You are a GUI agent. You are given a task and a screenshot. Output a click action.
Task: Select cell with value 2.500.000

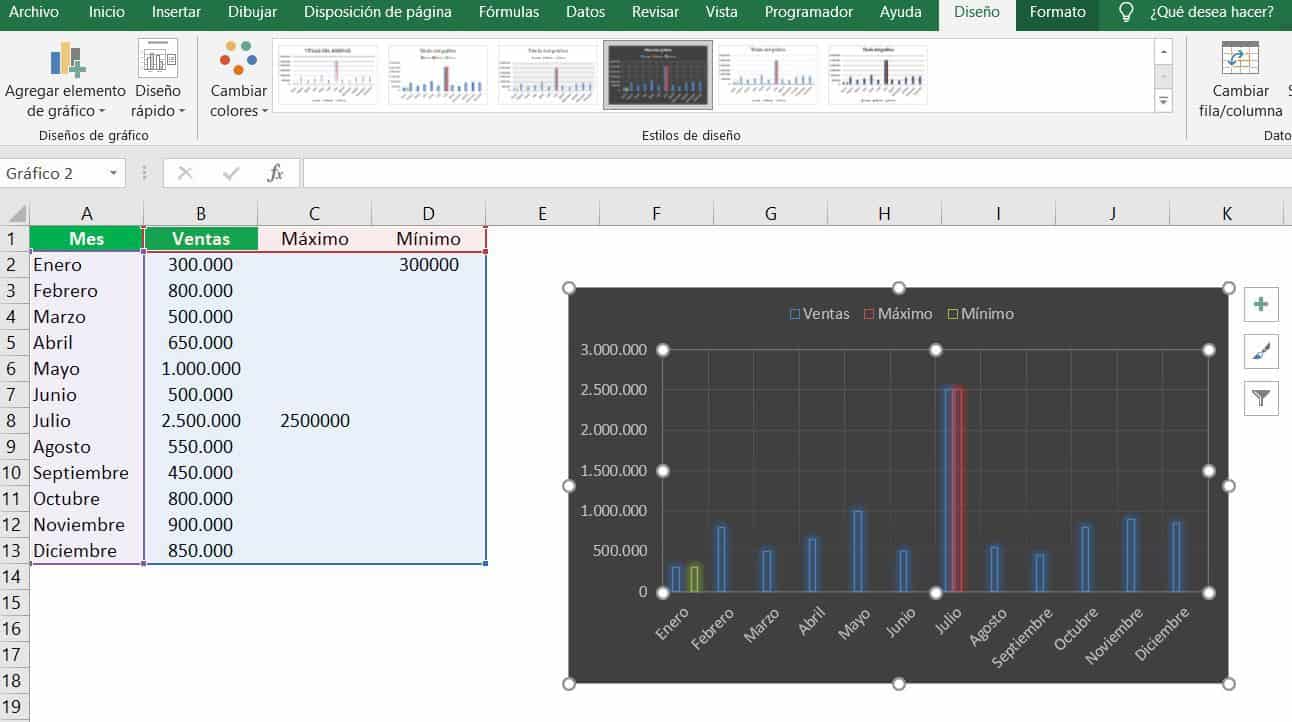[x=201, y=421]
